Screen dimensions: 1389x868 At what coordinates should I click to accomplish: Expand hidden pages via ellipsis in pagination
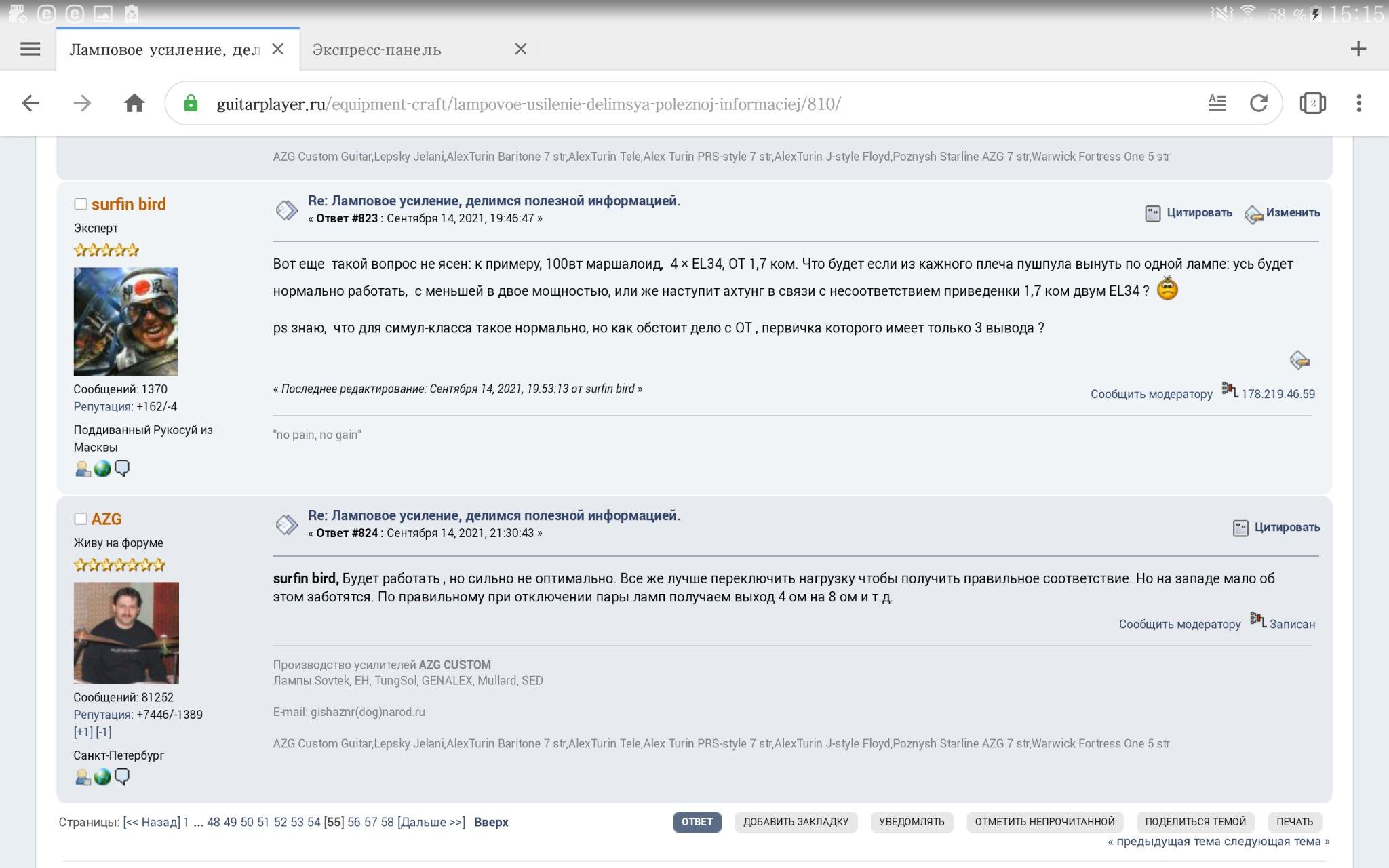coord(198,822)
